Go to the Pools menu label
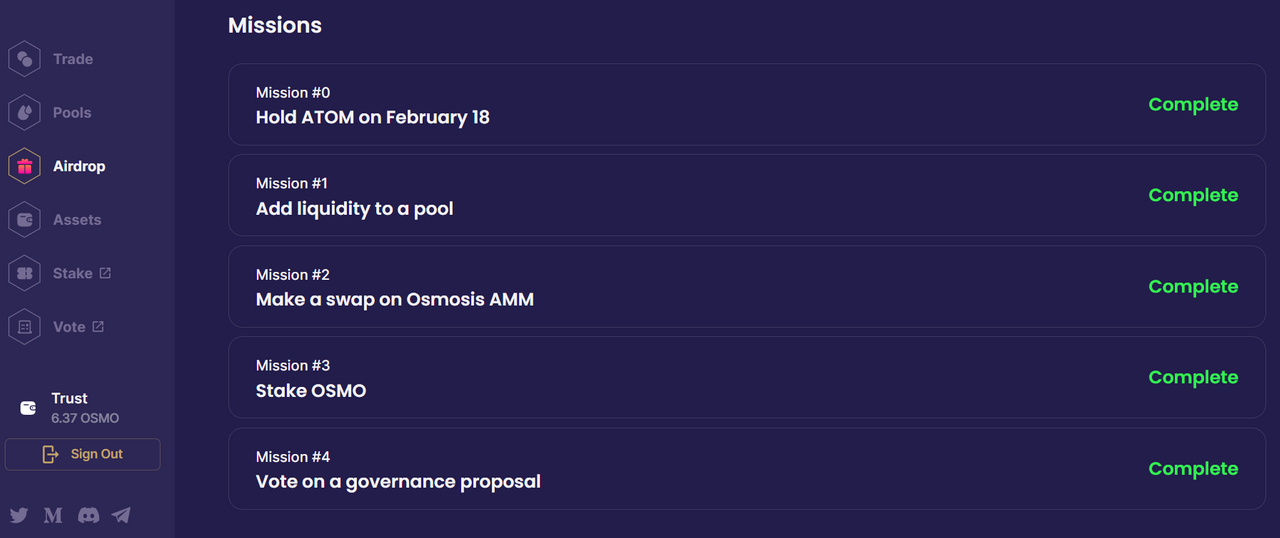The height and width of the screenshot is (538, 1280). pos(72,113)
